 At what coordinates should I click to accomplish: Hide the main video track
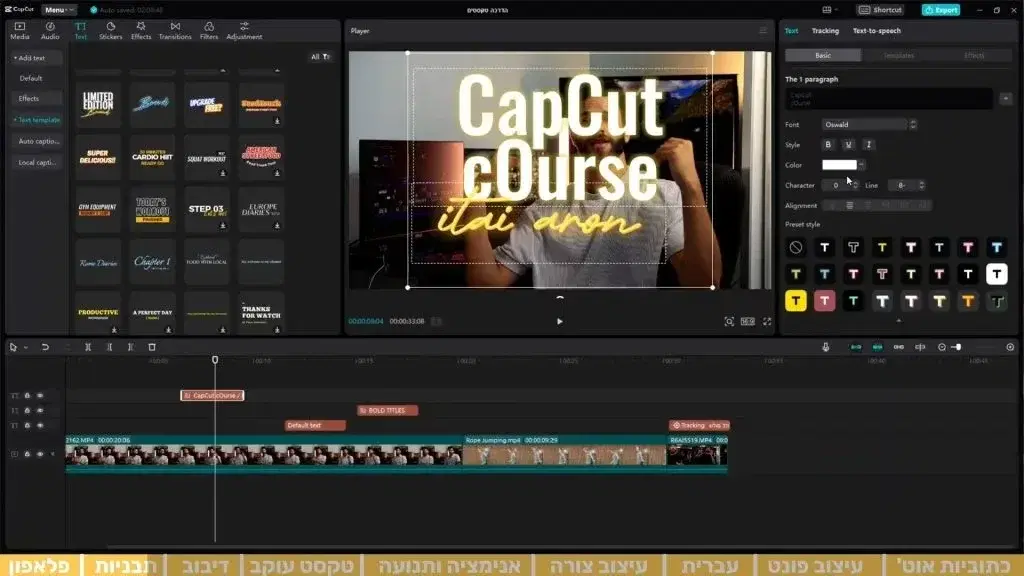[40, 454]
